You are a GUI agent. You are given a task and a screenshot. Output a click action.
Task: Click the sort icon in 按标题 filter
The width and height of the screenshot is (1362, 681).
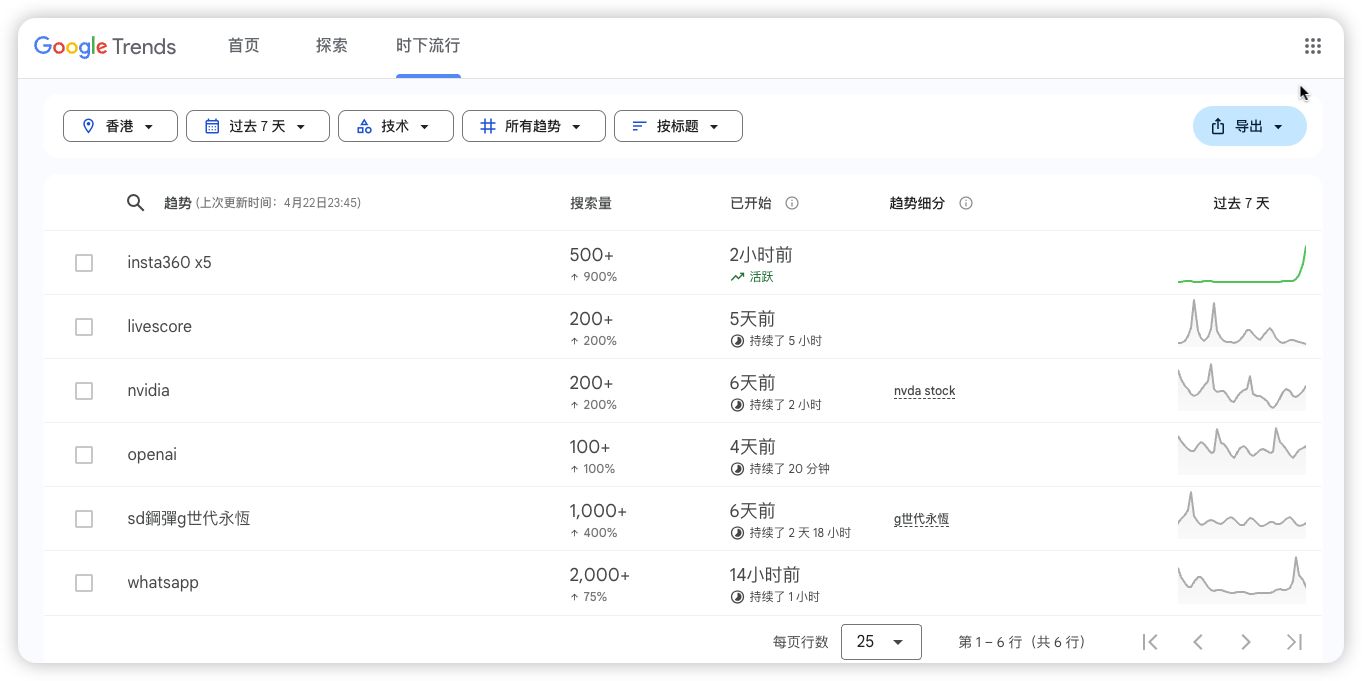(640, 126)
